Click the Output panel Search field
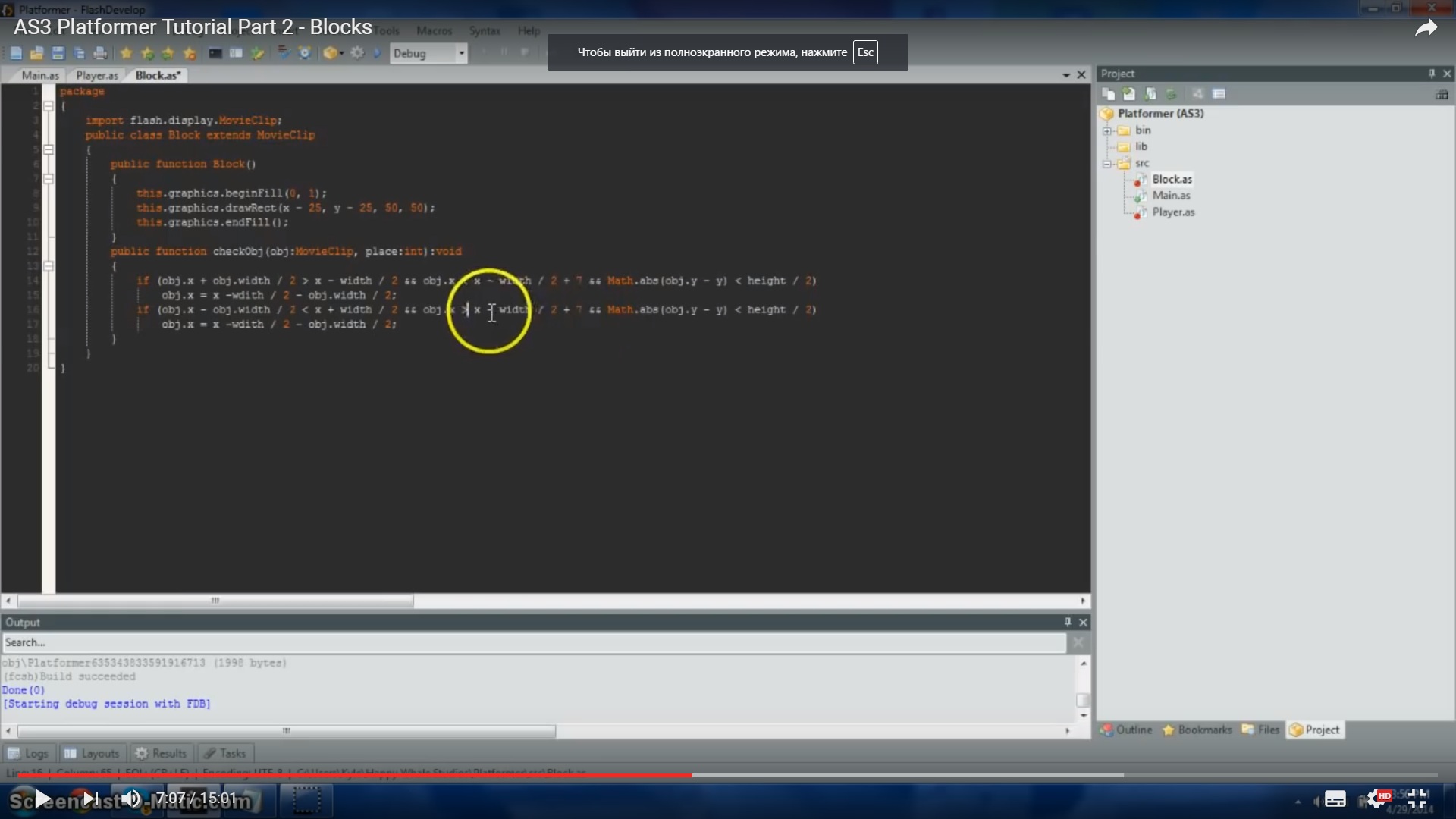This screenshot has height=819, width=1456. click(x=533, y=642)
